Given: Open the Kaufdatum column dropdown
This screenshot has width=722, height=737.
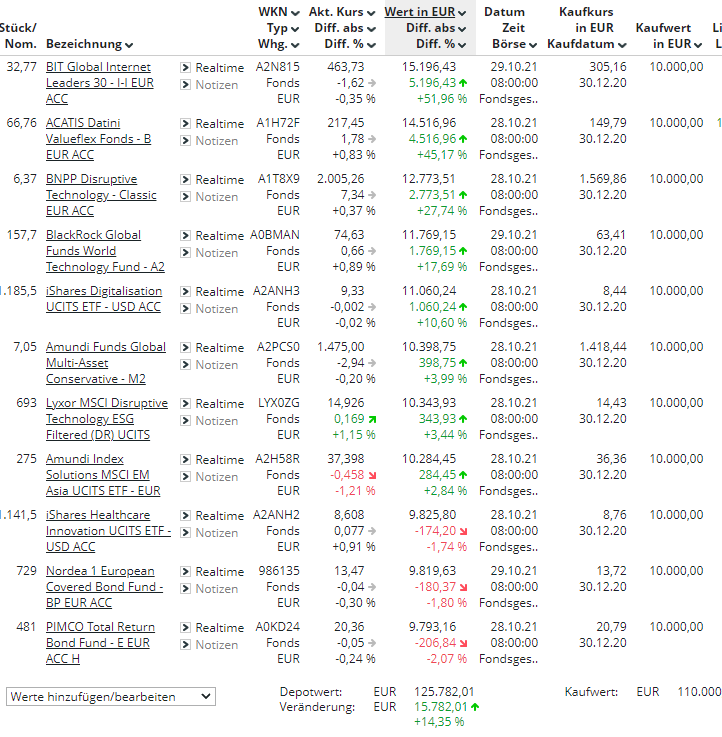Looking at the screenshot, I should pyautogui.click(x=622, y=45).
